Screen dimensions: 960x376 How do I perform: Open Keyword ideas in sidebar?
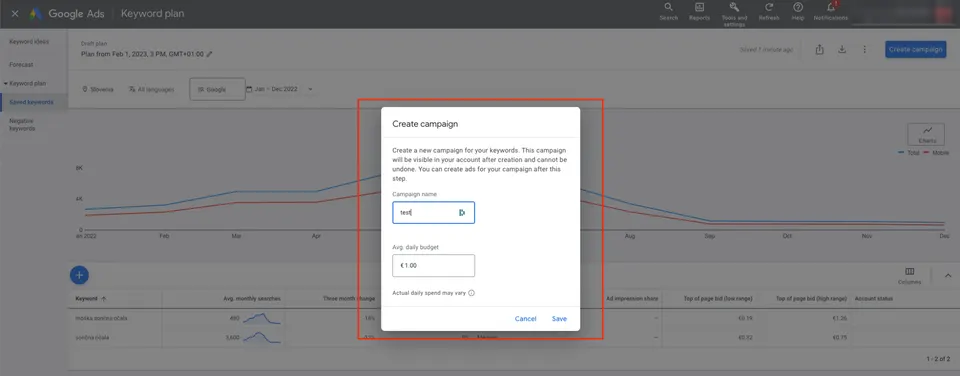29,42
